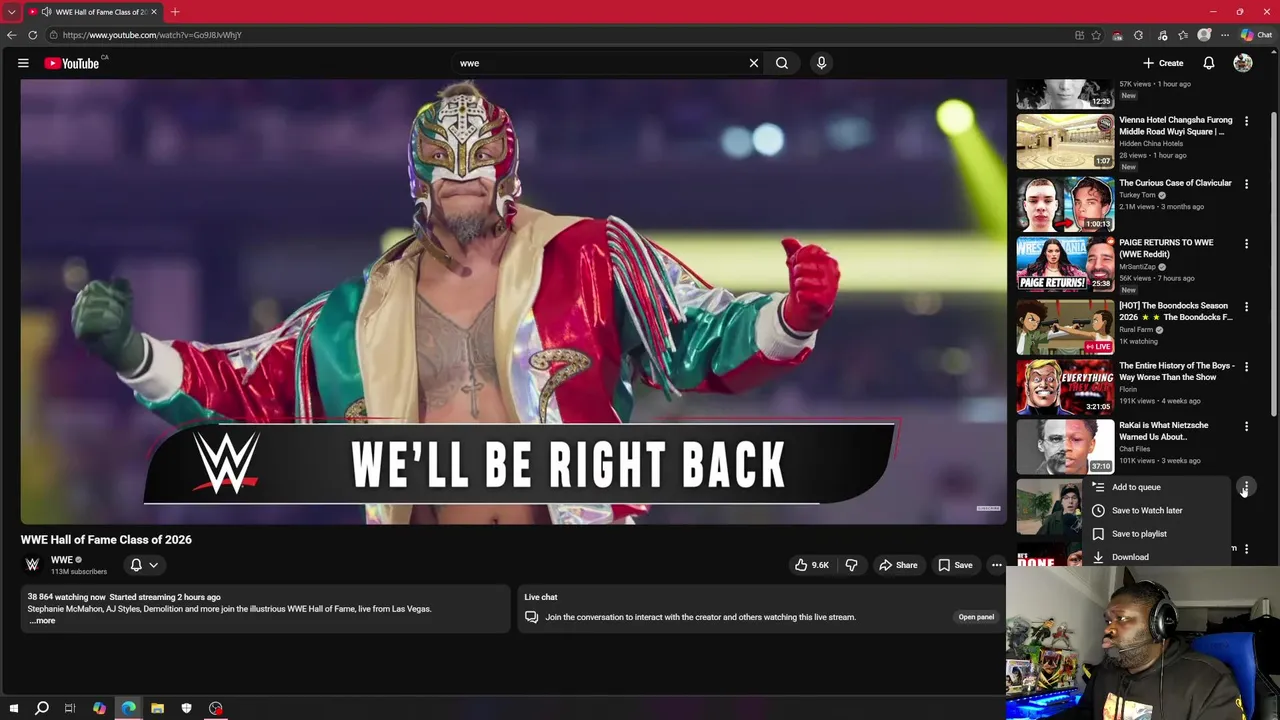
Task: Reload the page in the browser
Action: point(33,35)
